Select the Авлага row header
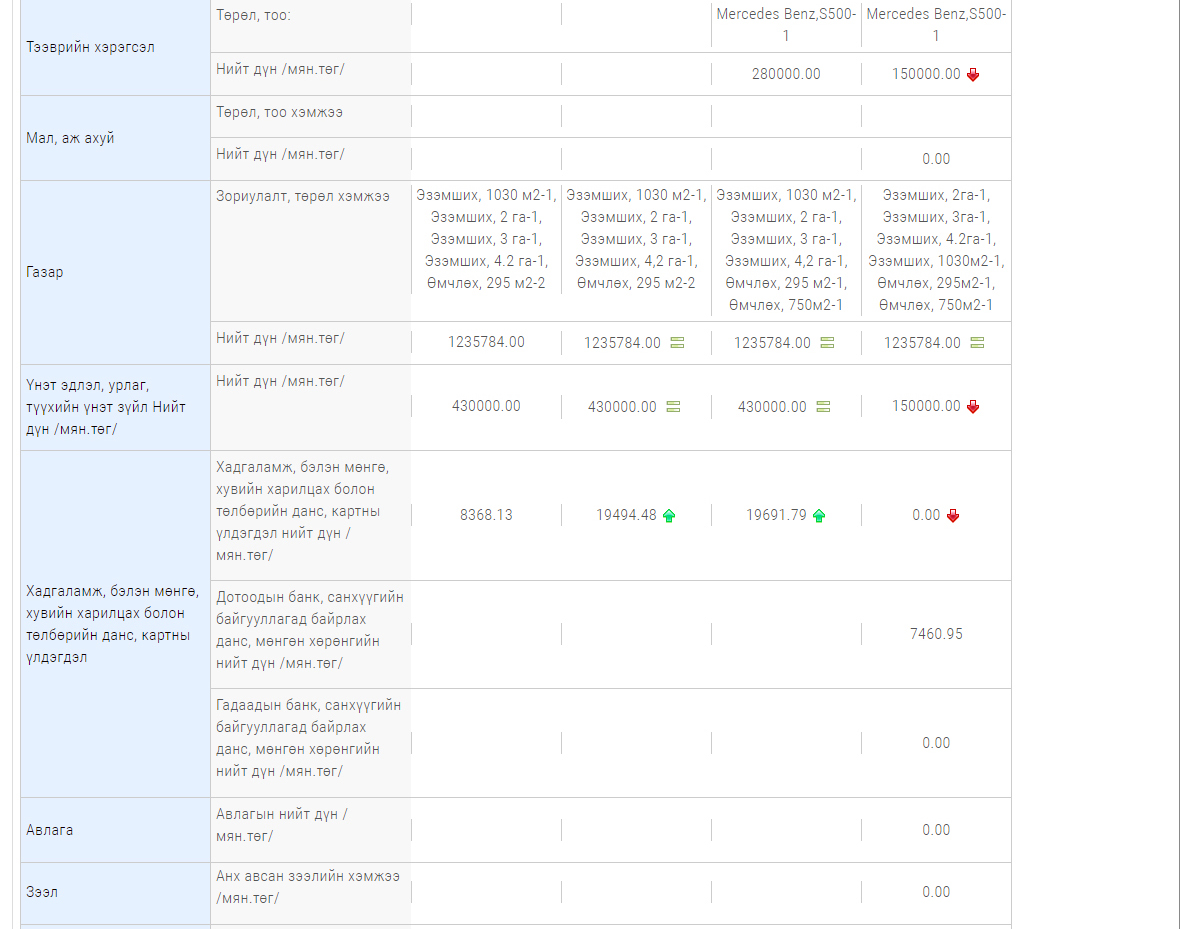The height and width of the screenshot is (929, 1191). tap(50, 830)
